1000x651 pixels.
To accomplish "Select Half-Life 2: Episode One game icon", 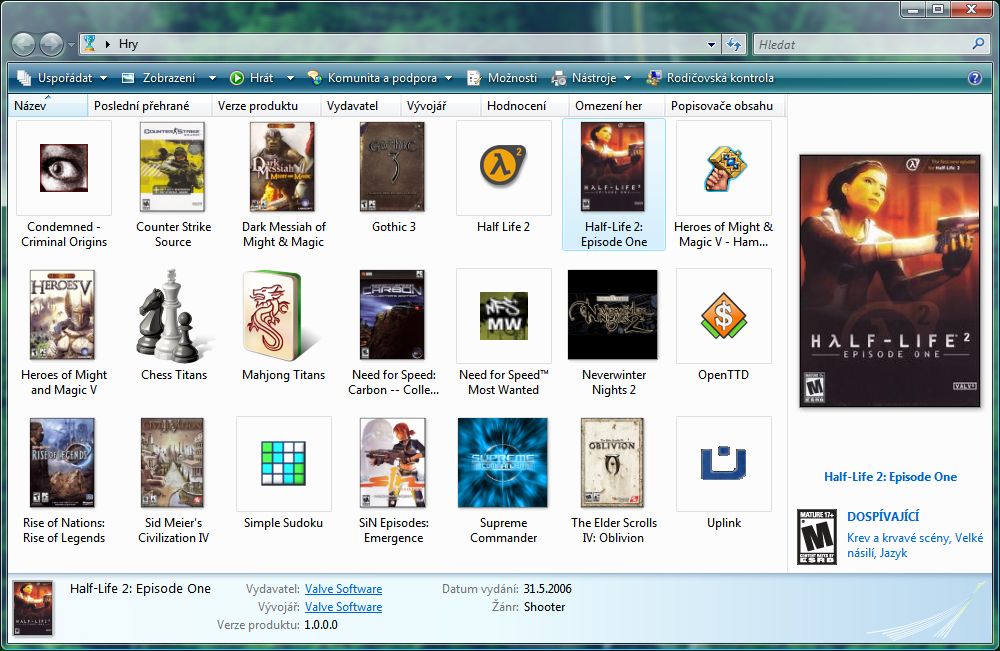I will coord(613,167).
